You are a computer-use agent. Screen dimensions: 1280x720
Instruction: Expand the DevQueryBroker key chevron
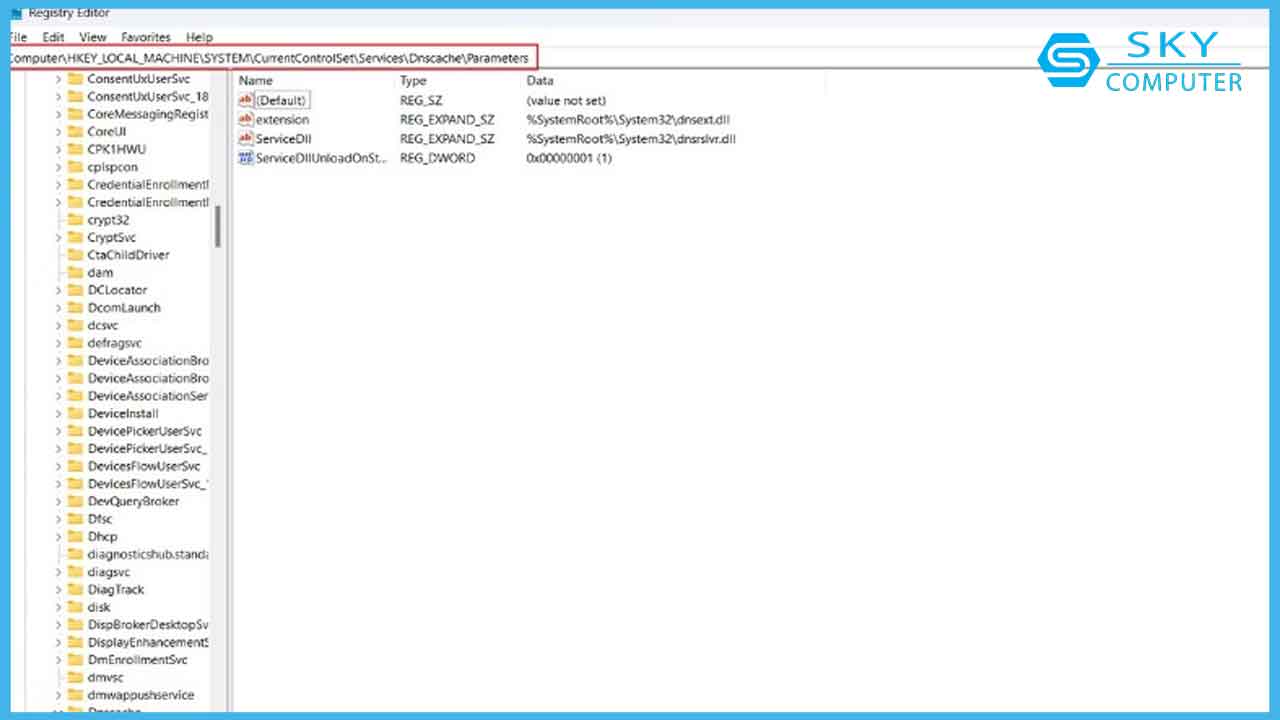click(x=58, y=501)
